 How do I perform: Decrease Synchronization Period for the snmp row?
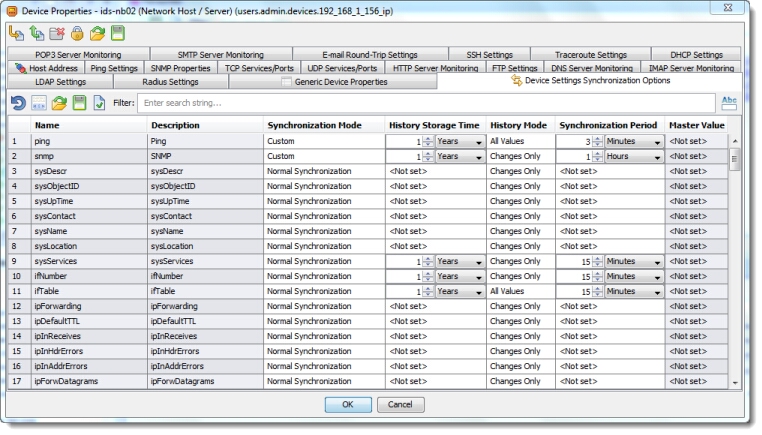[596, 160]
